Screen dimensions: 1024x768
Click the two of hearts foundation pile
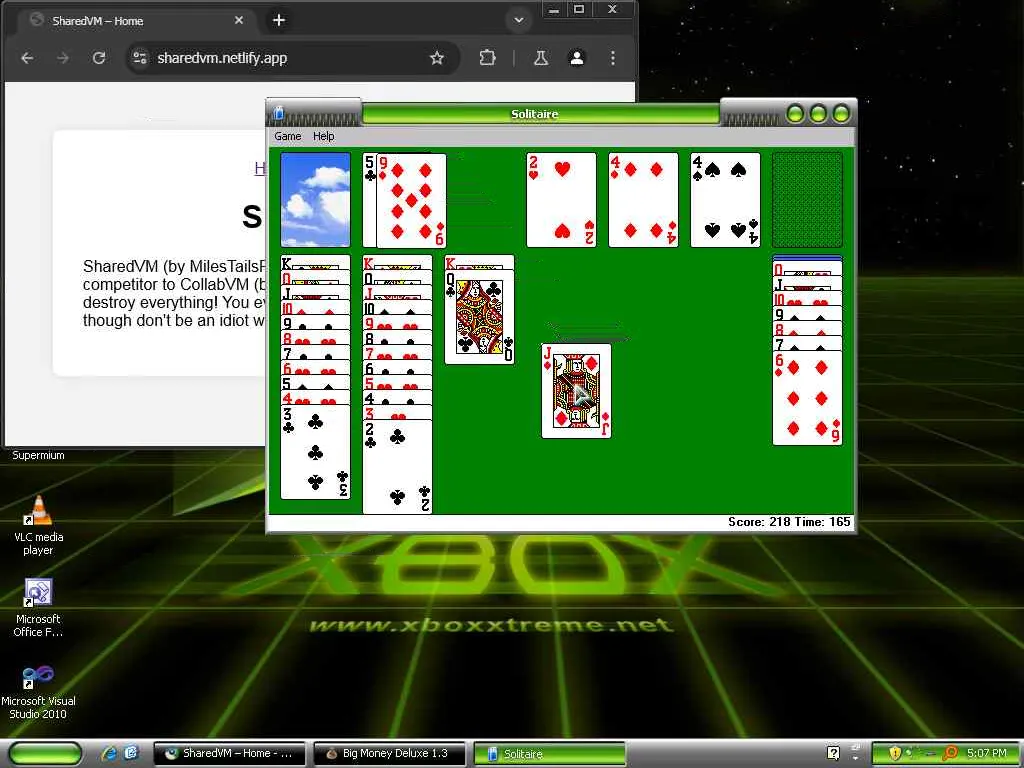(x=562, y=200)
